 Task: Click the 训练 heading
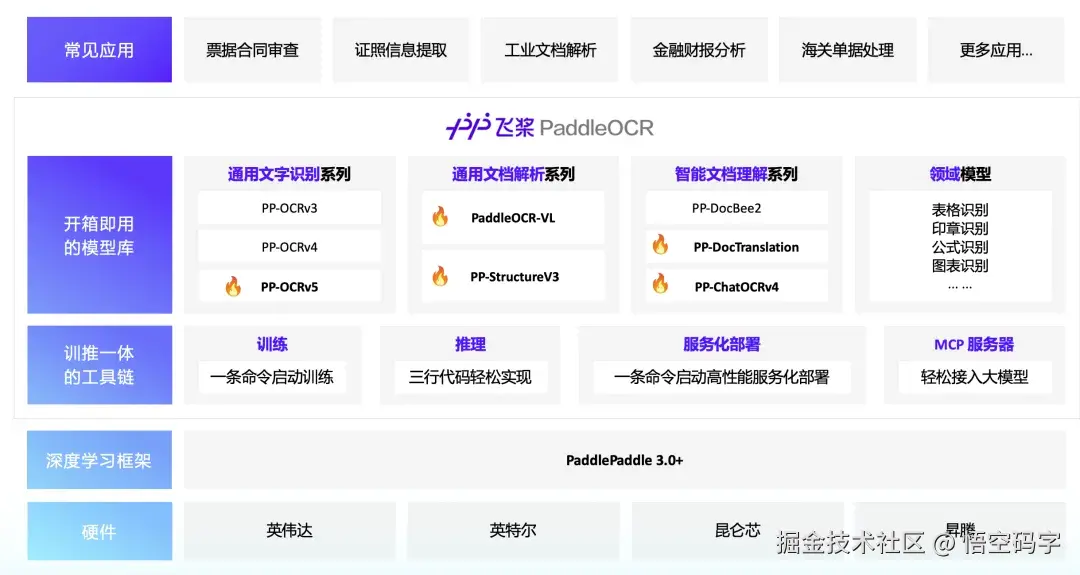pyautogui.click(x=272, y=344)
